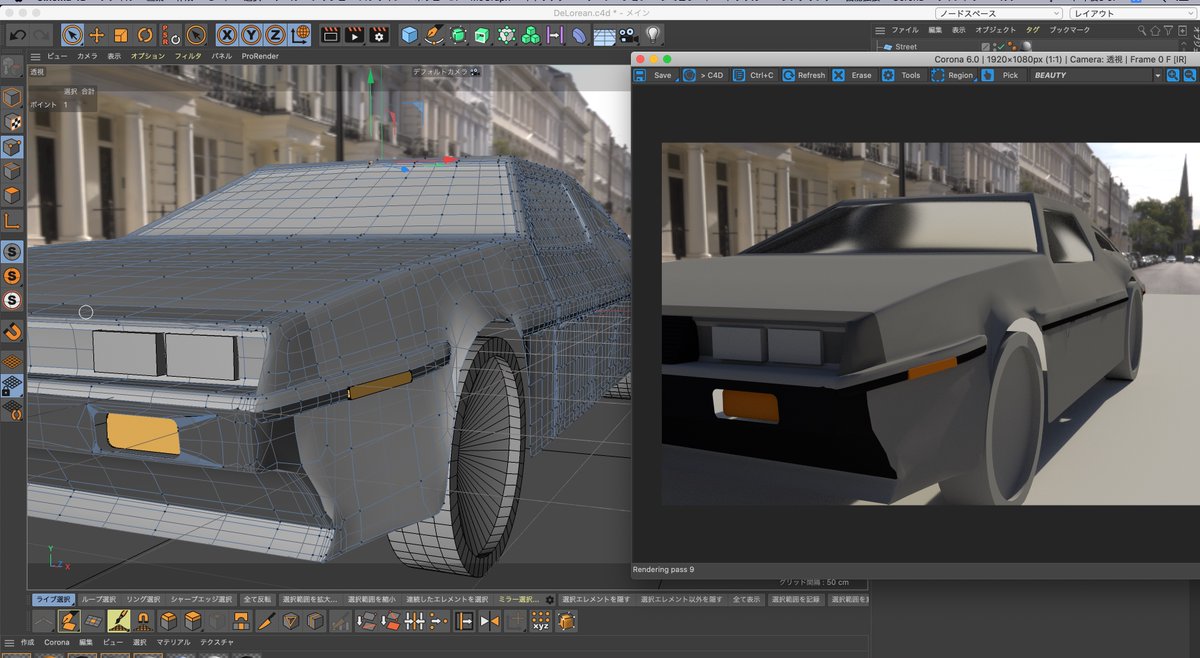Click the Undo arrow icon
This screenshot has width=1200, height=658.
(16, 35)
